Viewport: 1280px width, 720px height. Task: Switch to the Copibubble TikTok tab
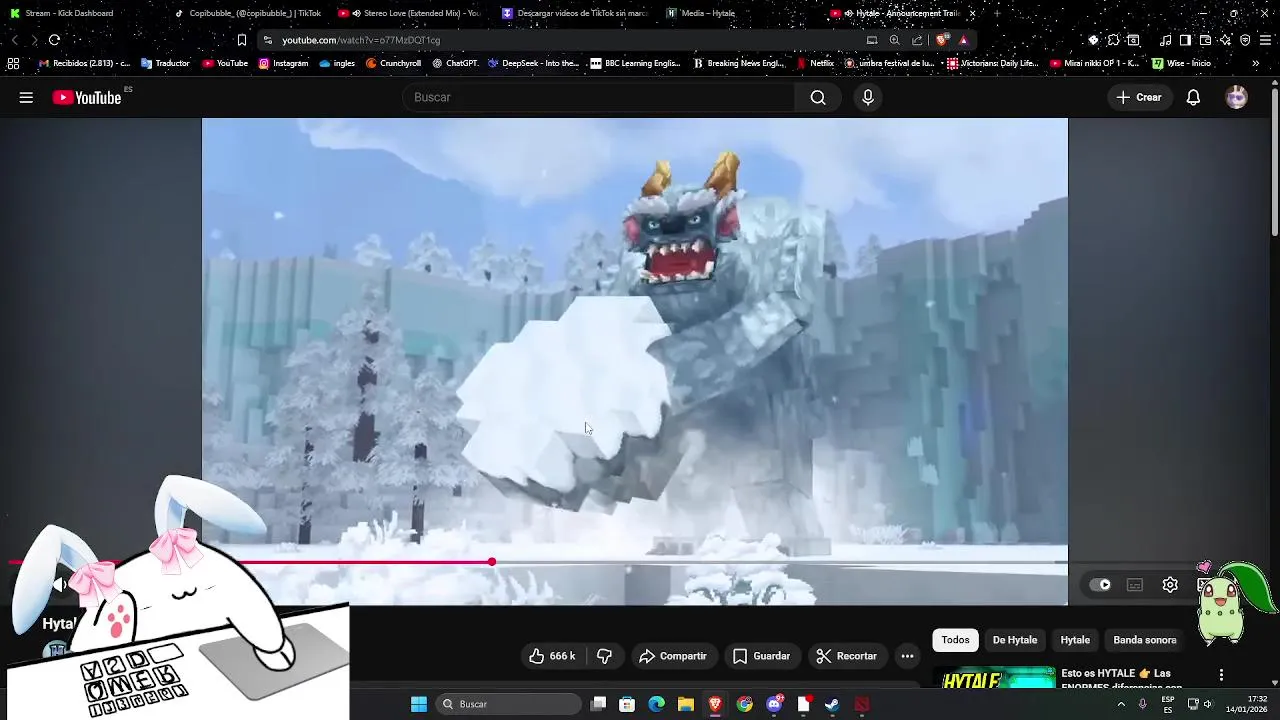tap(246, 13)
